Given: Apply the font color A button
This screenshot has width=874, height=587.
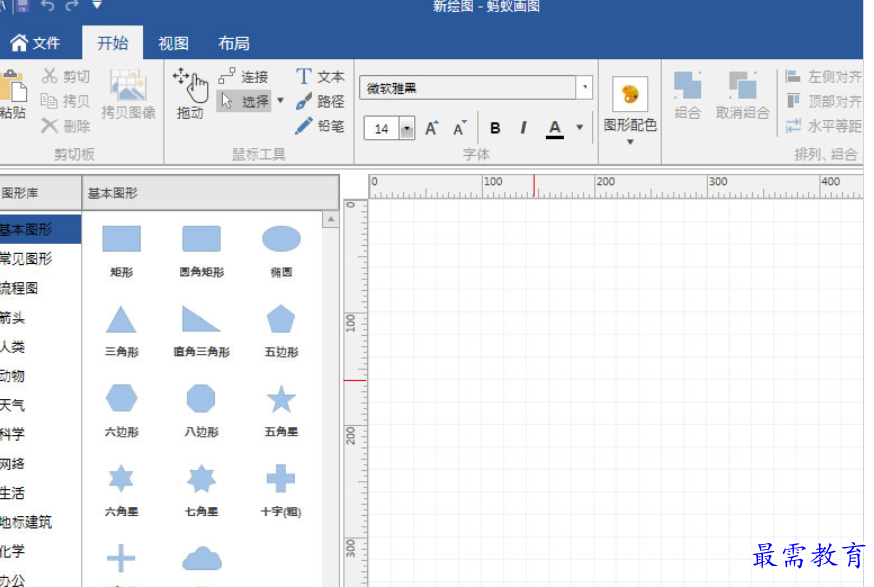Looking at the screenshot, I should click(x=555, y=129).
